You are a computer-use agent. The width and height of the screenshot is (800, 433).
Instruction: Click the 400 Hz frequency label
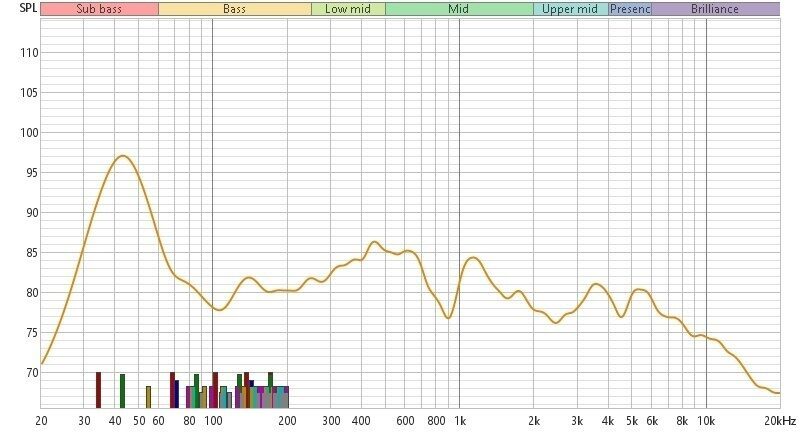pos(361,421)
